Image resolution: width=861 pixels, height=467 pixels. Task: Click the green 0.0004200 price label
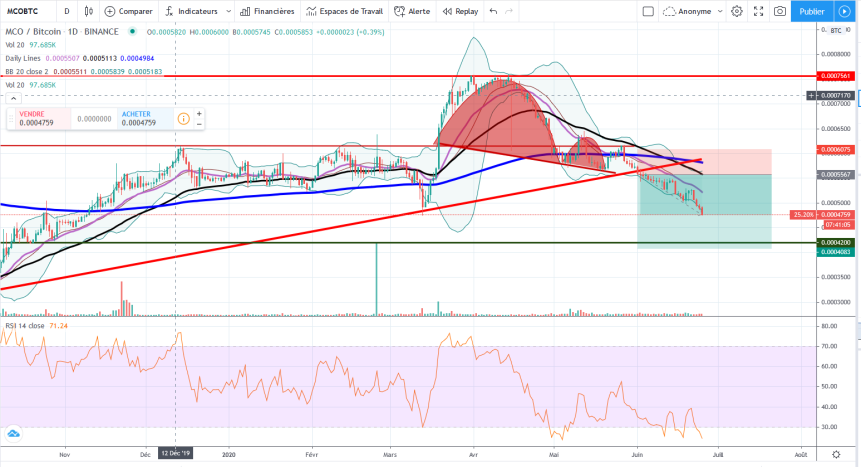[x=835, y=242]
